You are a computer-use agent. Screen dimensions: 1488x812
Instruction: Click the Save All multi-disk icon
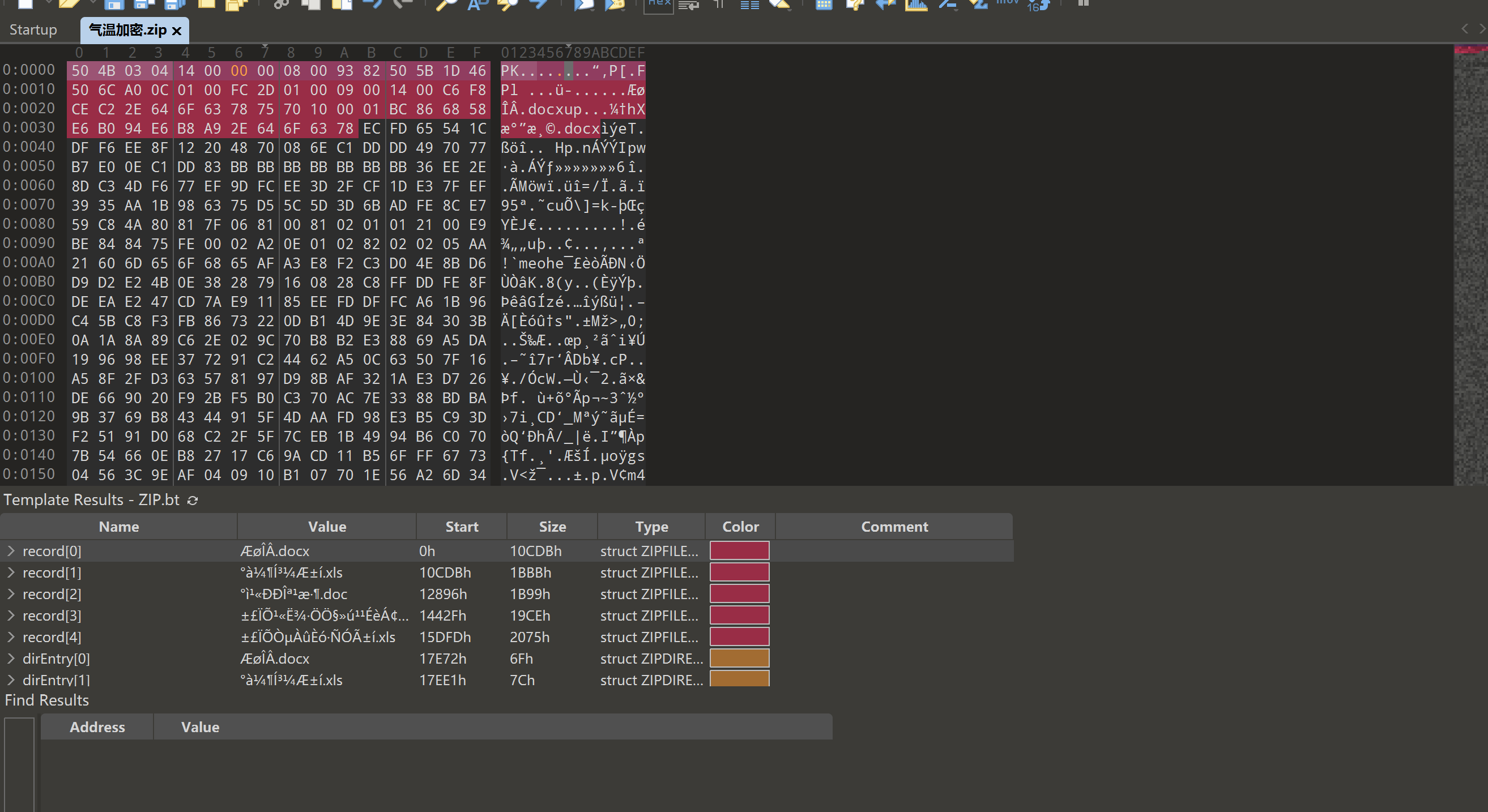[174, 5]
